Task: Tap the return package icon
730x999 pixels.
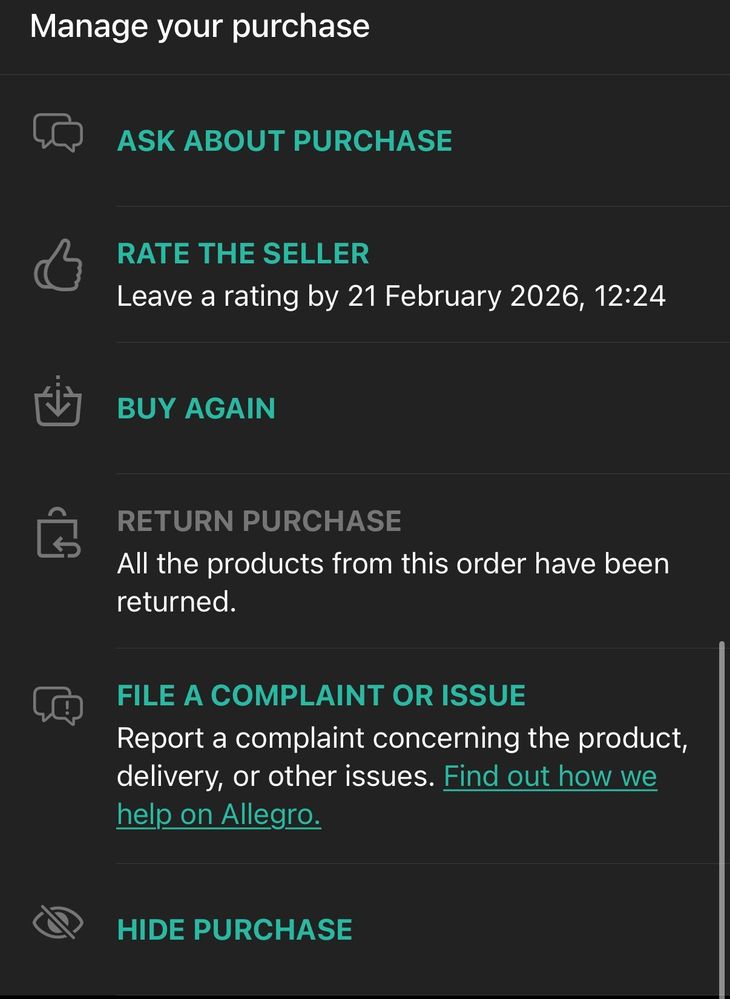Action: tap(58, 534)
